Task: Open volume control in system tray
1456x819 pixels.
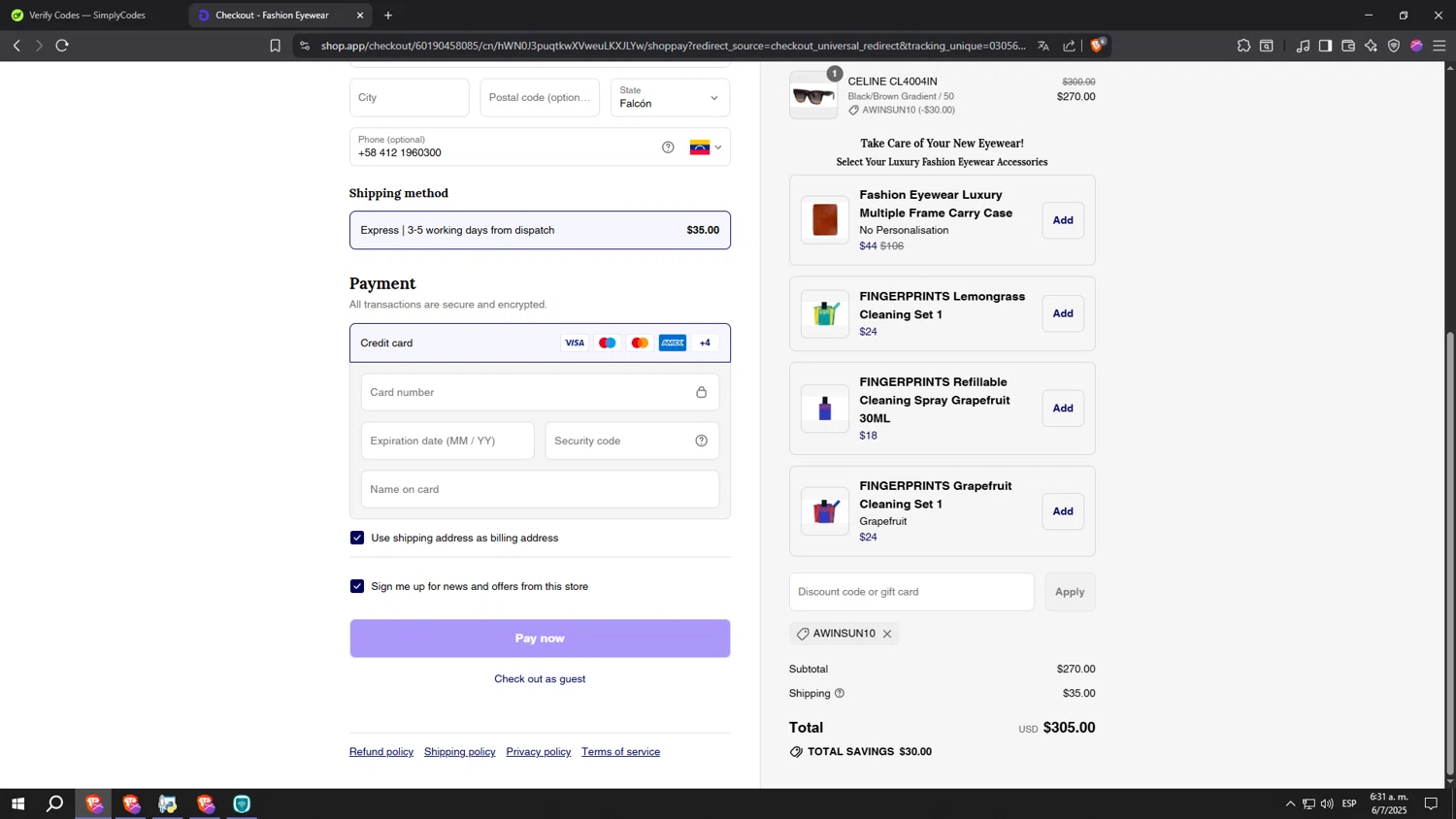Action: tap(1327, 803)
